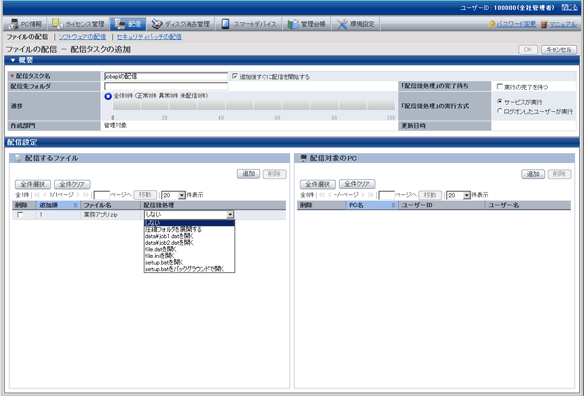
Task: Open the 管理台帳 tab
Action: (x=306, y=24)
